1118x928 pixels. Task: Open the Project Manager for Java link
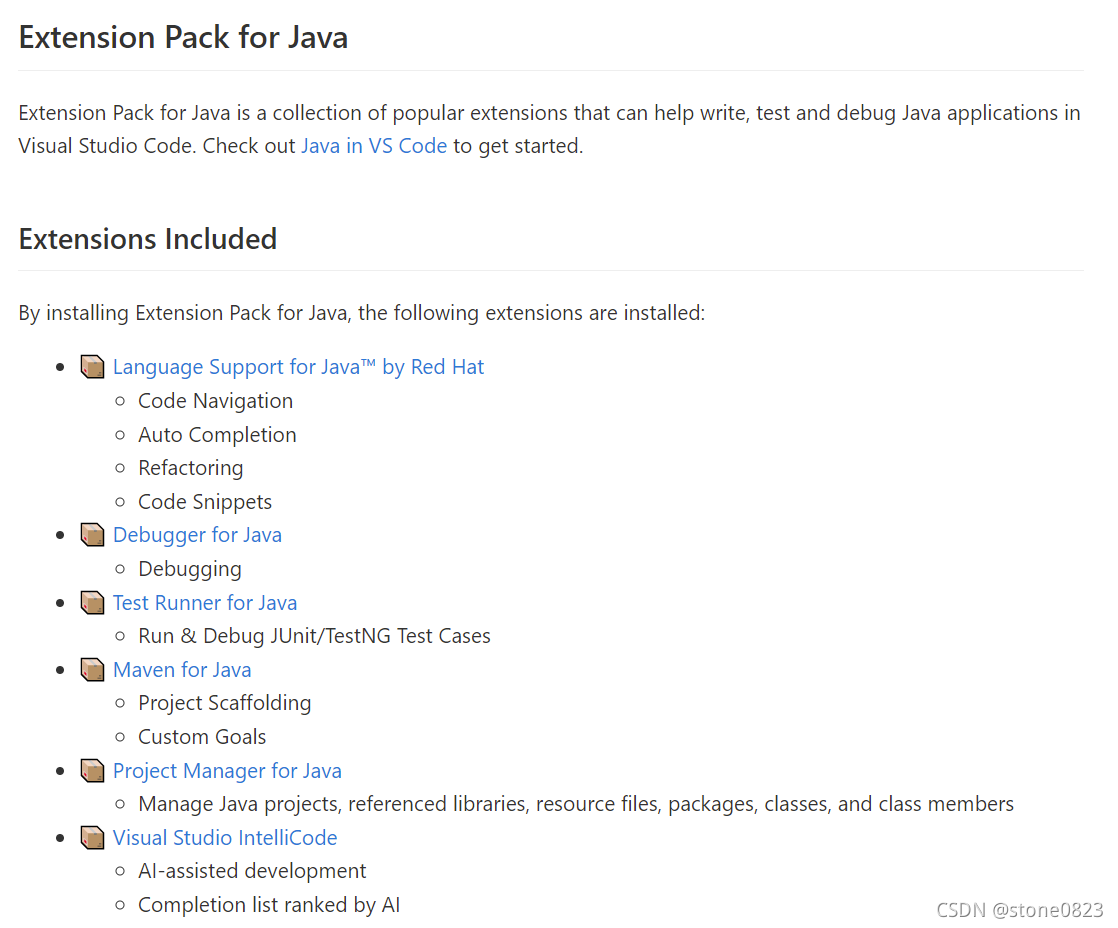click(227, 771)
